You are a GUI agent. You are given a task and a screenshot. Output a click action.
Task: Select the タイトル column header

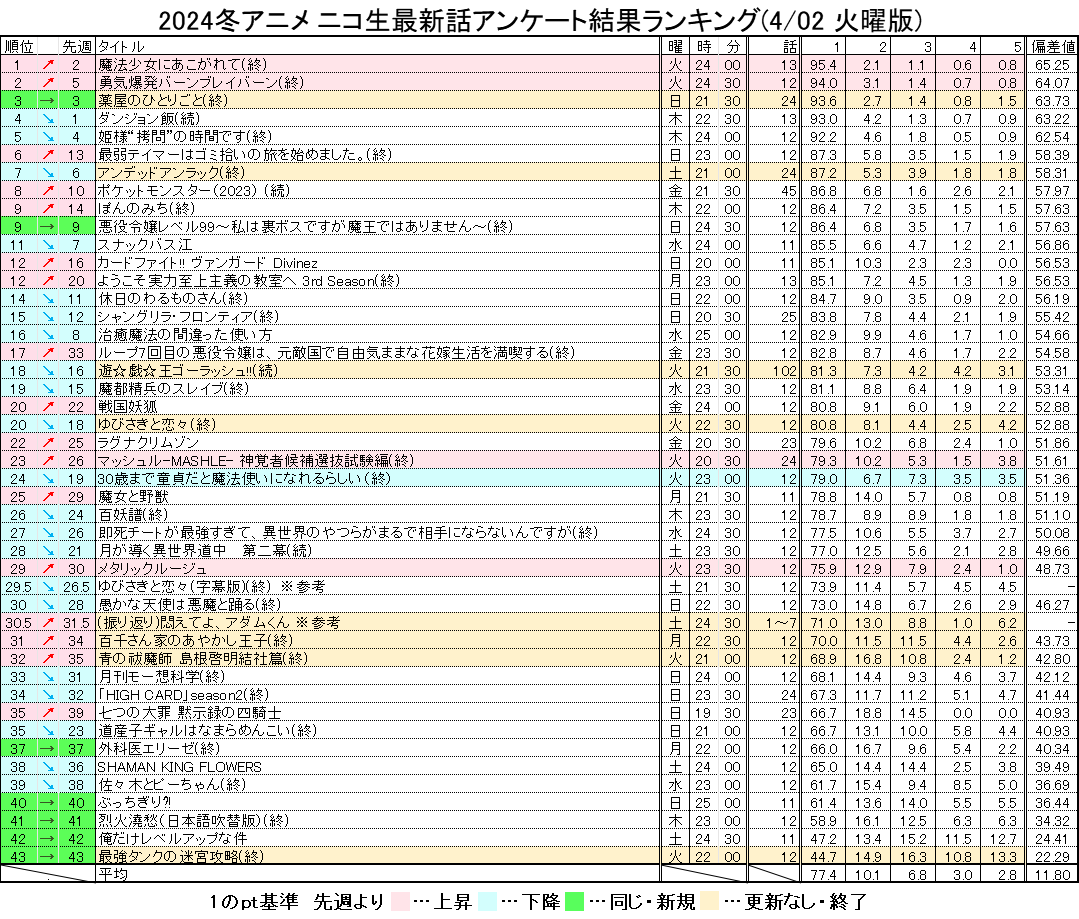[122, 47]
